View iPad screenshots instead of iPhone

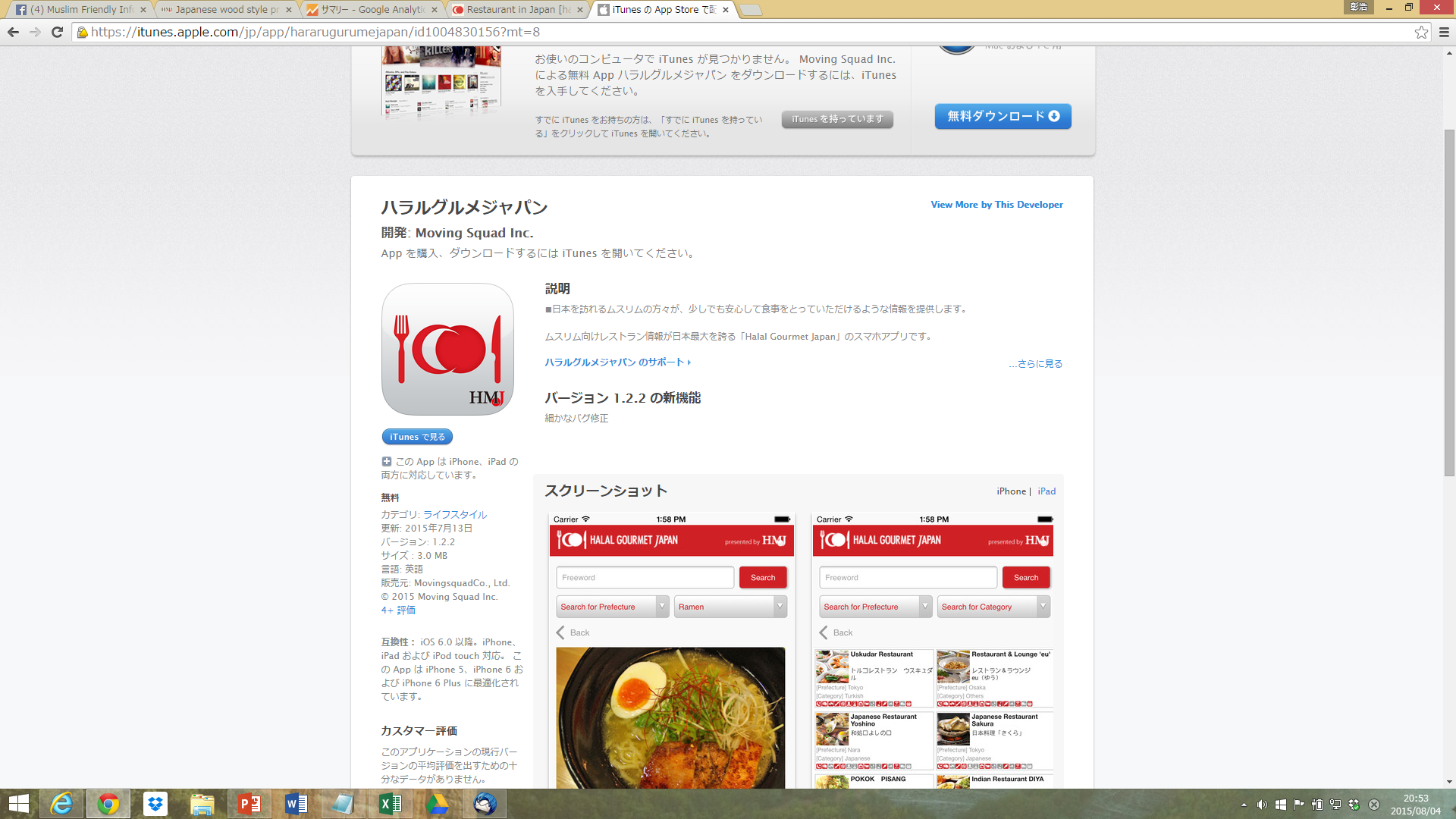1046,491
